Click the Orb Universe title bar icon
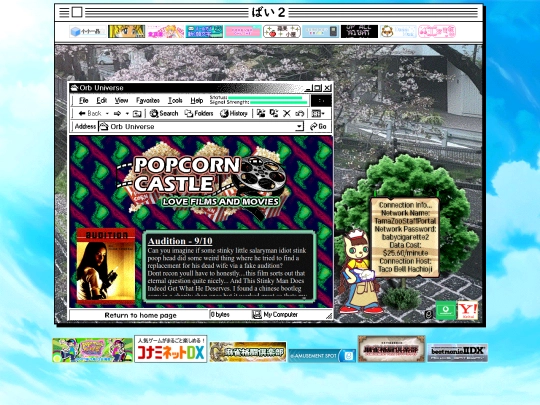 [x=74, y=88]
